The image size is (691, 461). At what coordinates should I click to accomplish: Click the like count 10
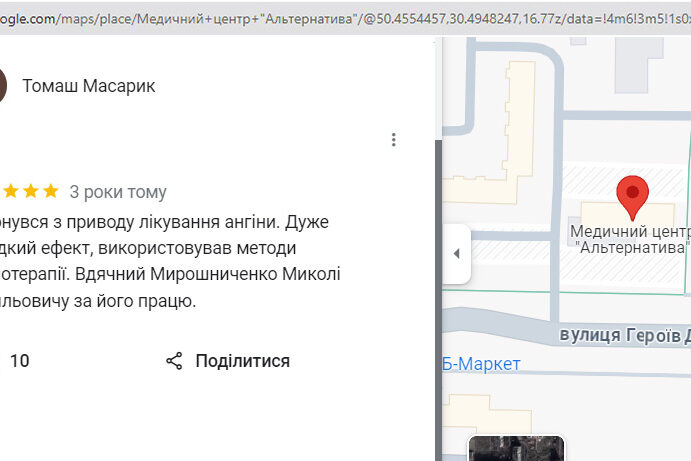coord(19,361)
